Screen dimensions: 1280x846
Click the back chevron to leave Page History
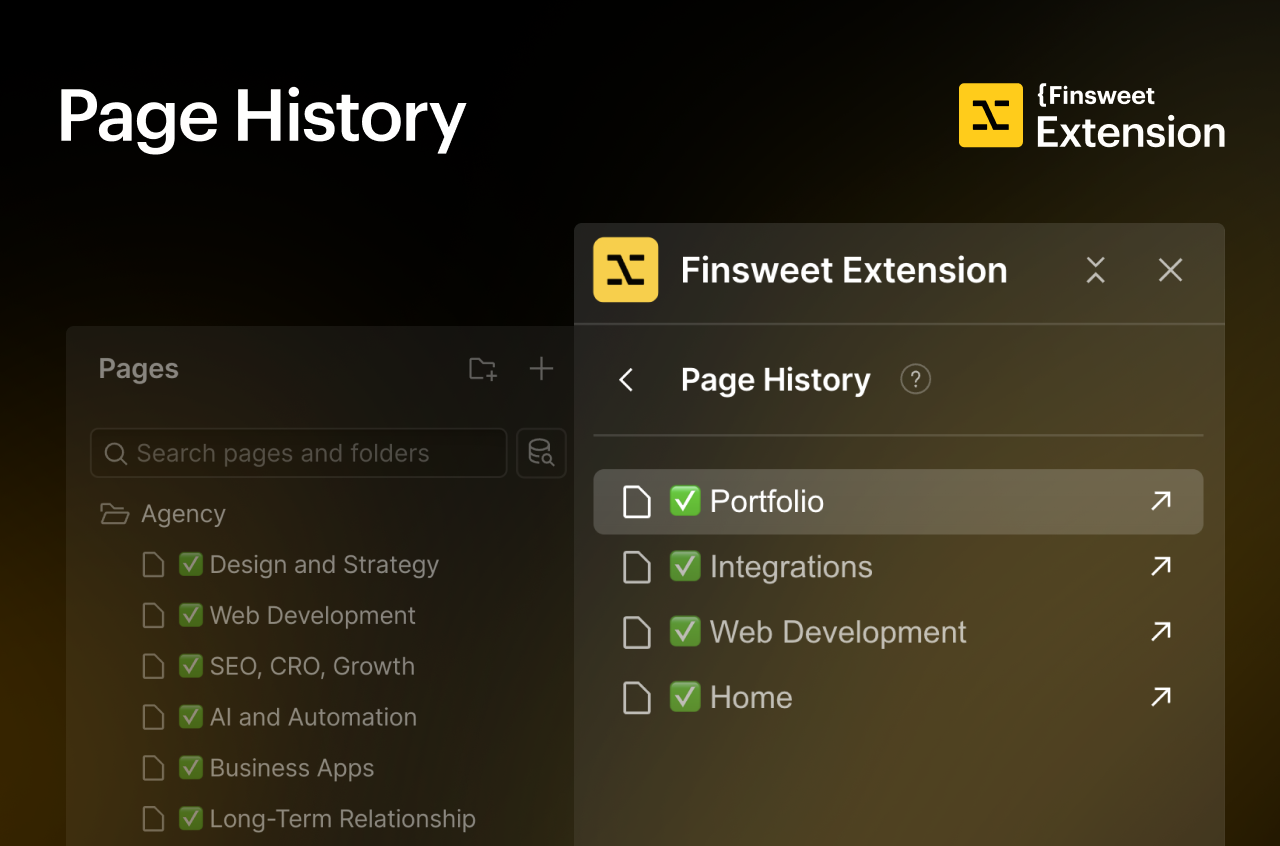(x=625, y=380)
